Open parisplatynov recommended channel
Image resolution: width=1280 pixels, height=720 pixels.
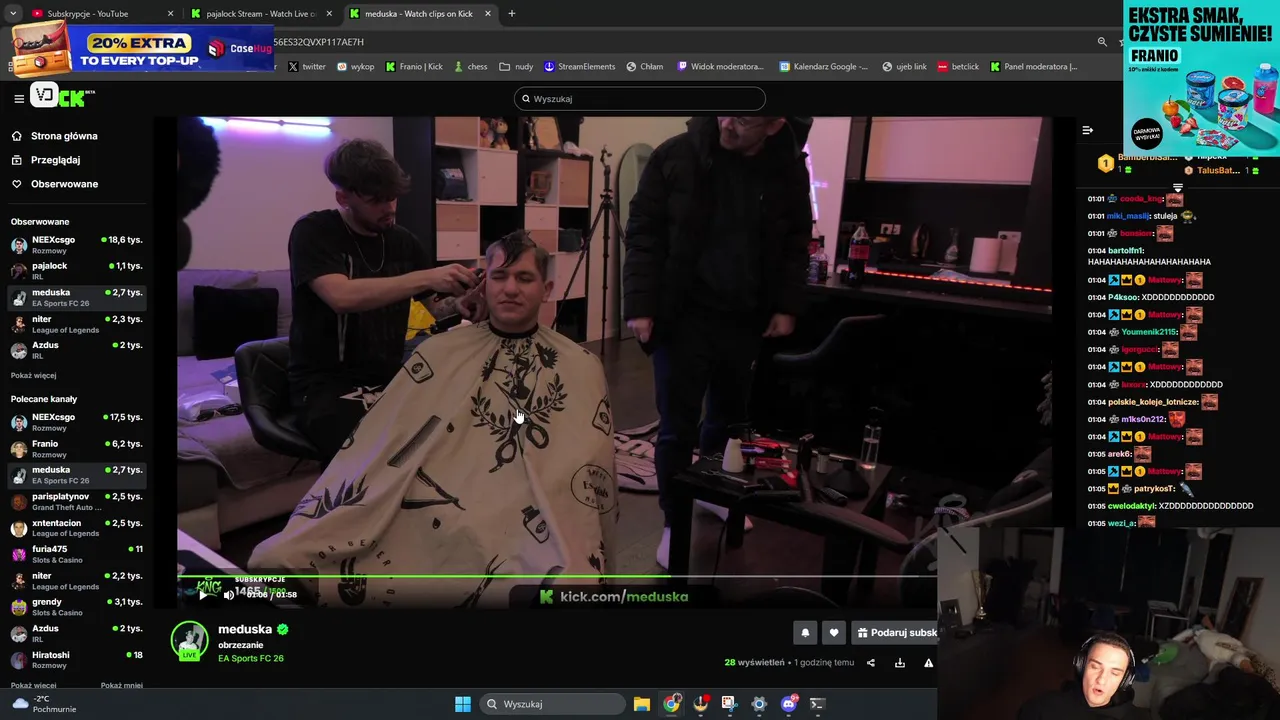tap(77, 502)
